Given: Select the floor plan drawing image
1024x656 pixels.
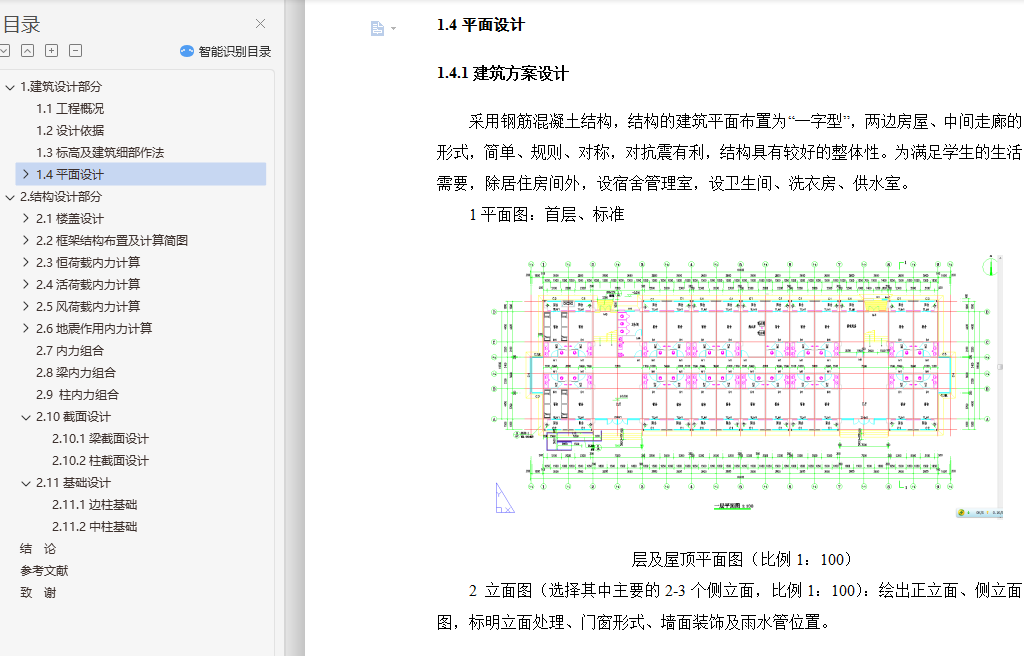Looking at the screenshot, I should [x=747, y=386].
